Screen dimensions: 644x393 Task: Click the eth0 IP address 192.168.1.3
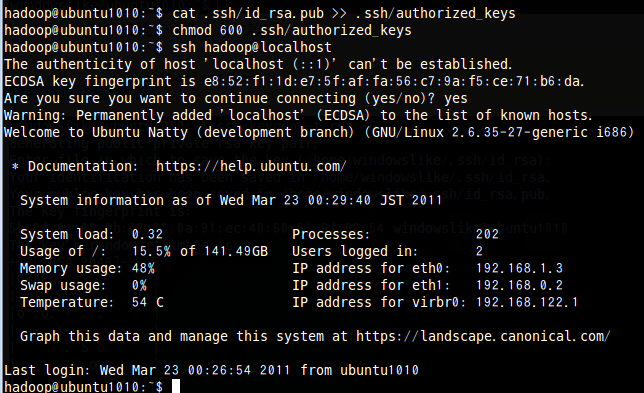click(x=519, y=268)
